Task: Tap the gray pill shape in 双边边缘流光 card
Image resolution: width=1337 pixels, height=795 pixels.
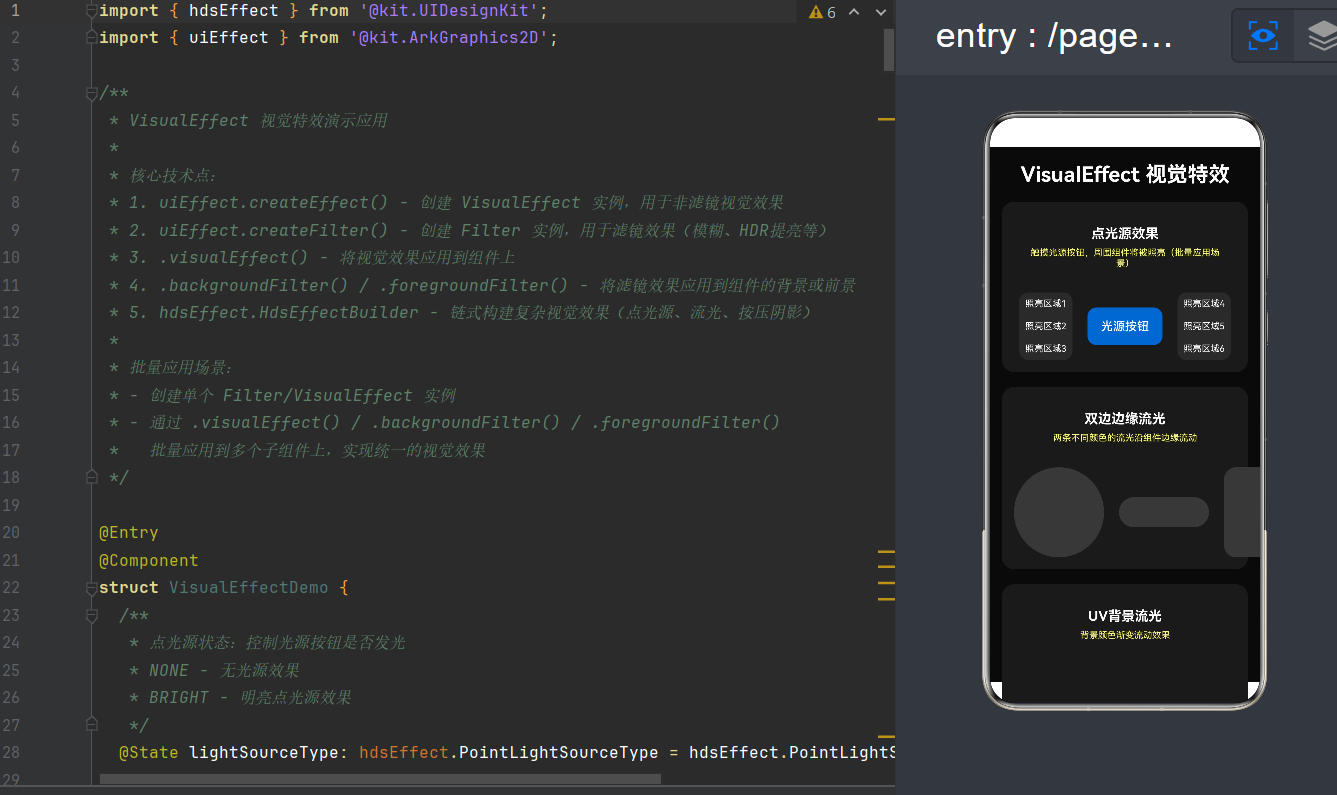Action: pyautogui.click(x=1164, y=512)
